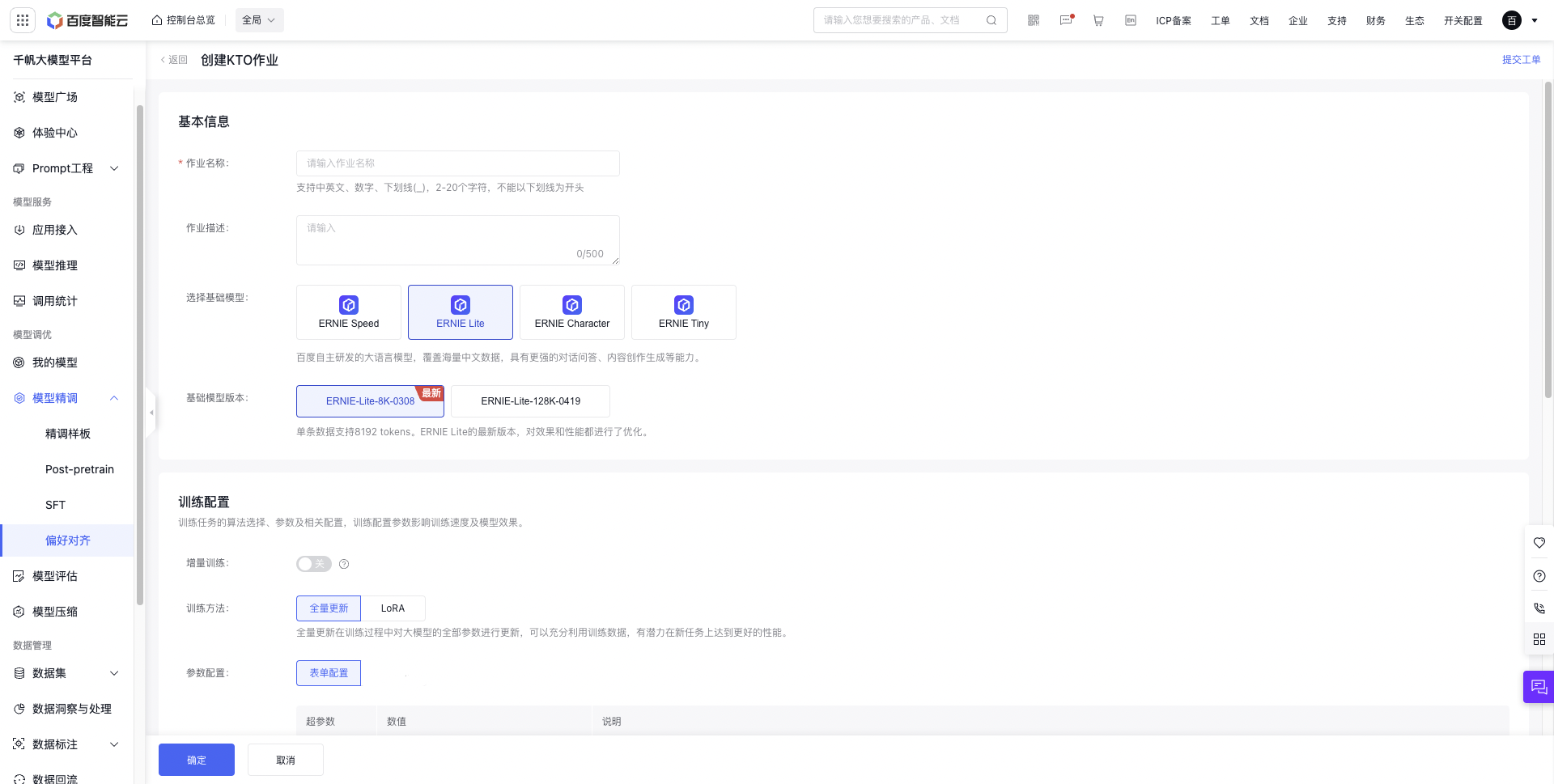Open 工单 menu item
Screen dimensions: 1554x784
point(1221,21)
